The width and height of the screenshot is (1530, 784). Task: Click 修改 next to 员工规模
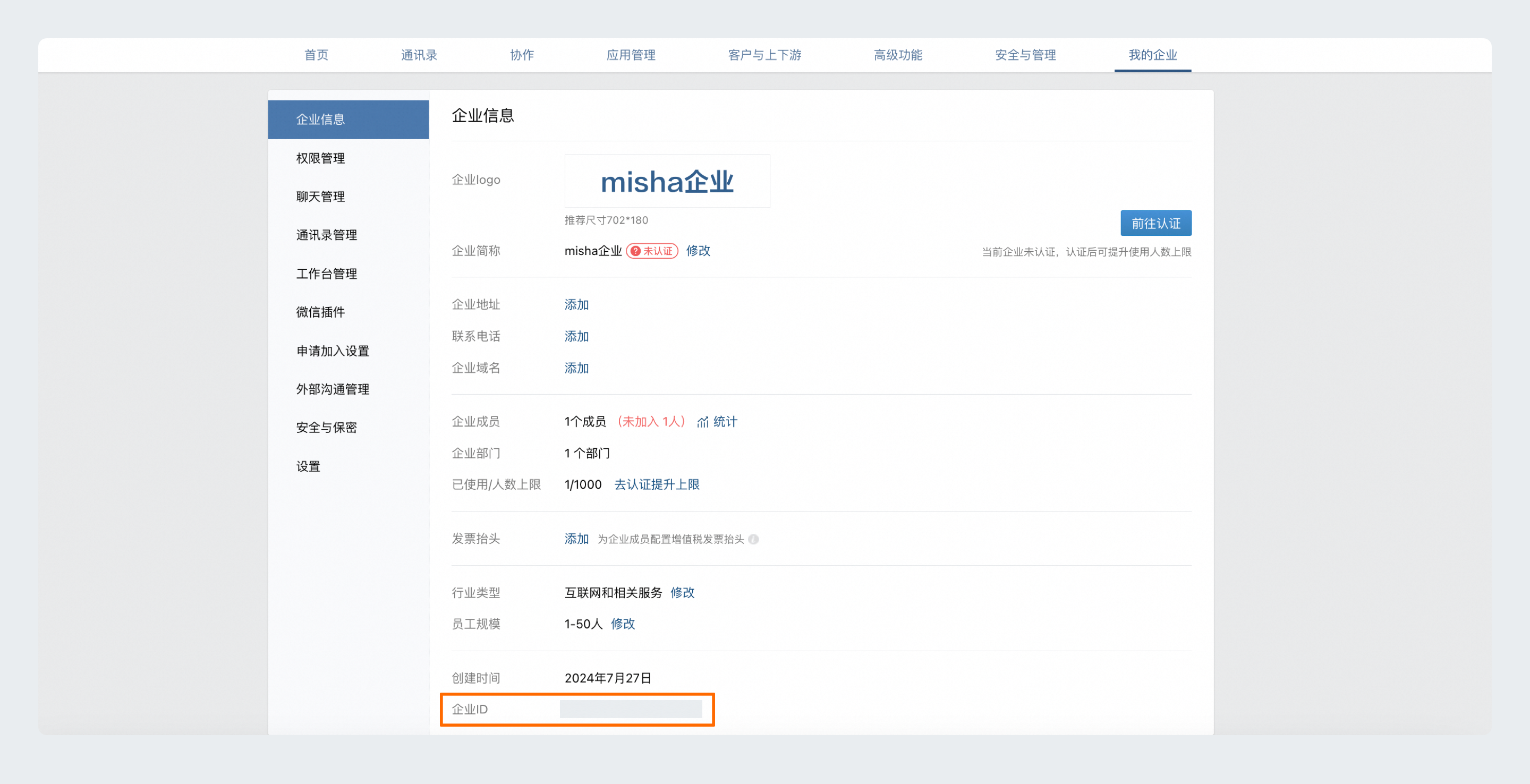pyautogui.click(x=623, y=624)
